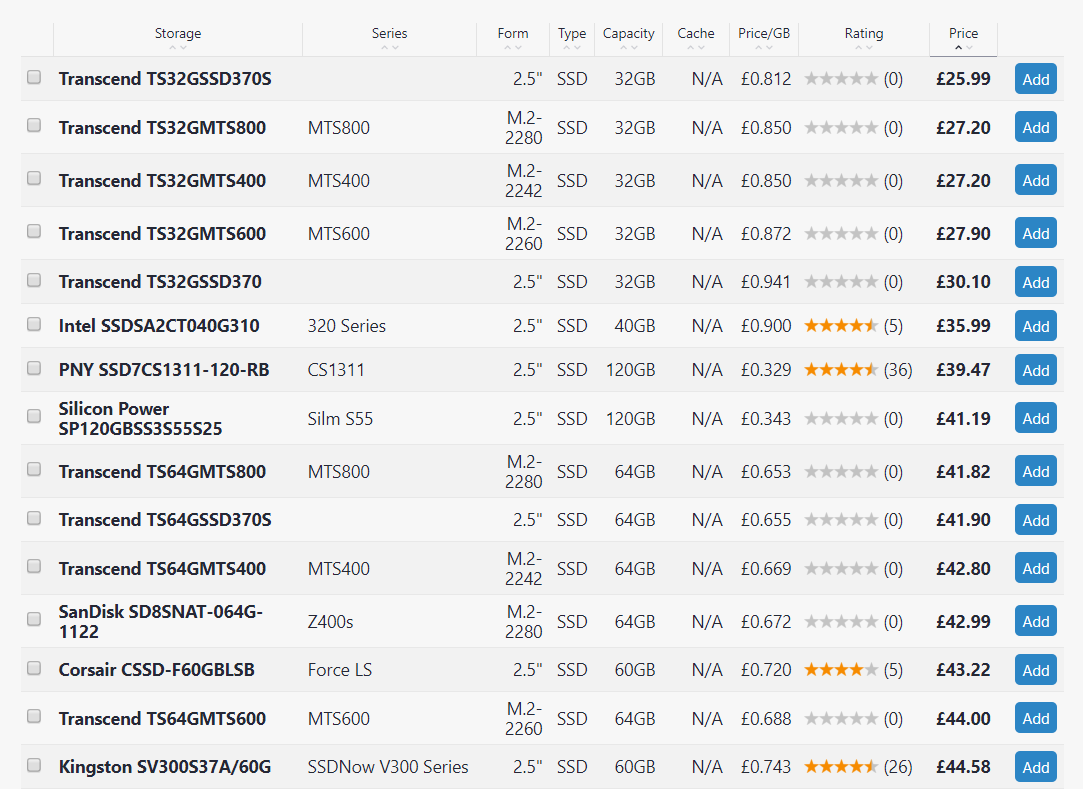
Task: Sort by Price/GB column arrows
Action: [763, 48]
